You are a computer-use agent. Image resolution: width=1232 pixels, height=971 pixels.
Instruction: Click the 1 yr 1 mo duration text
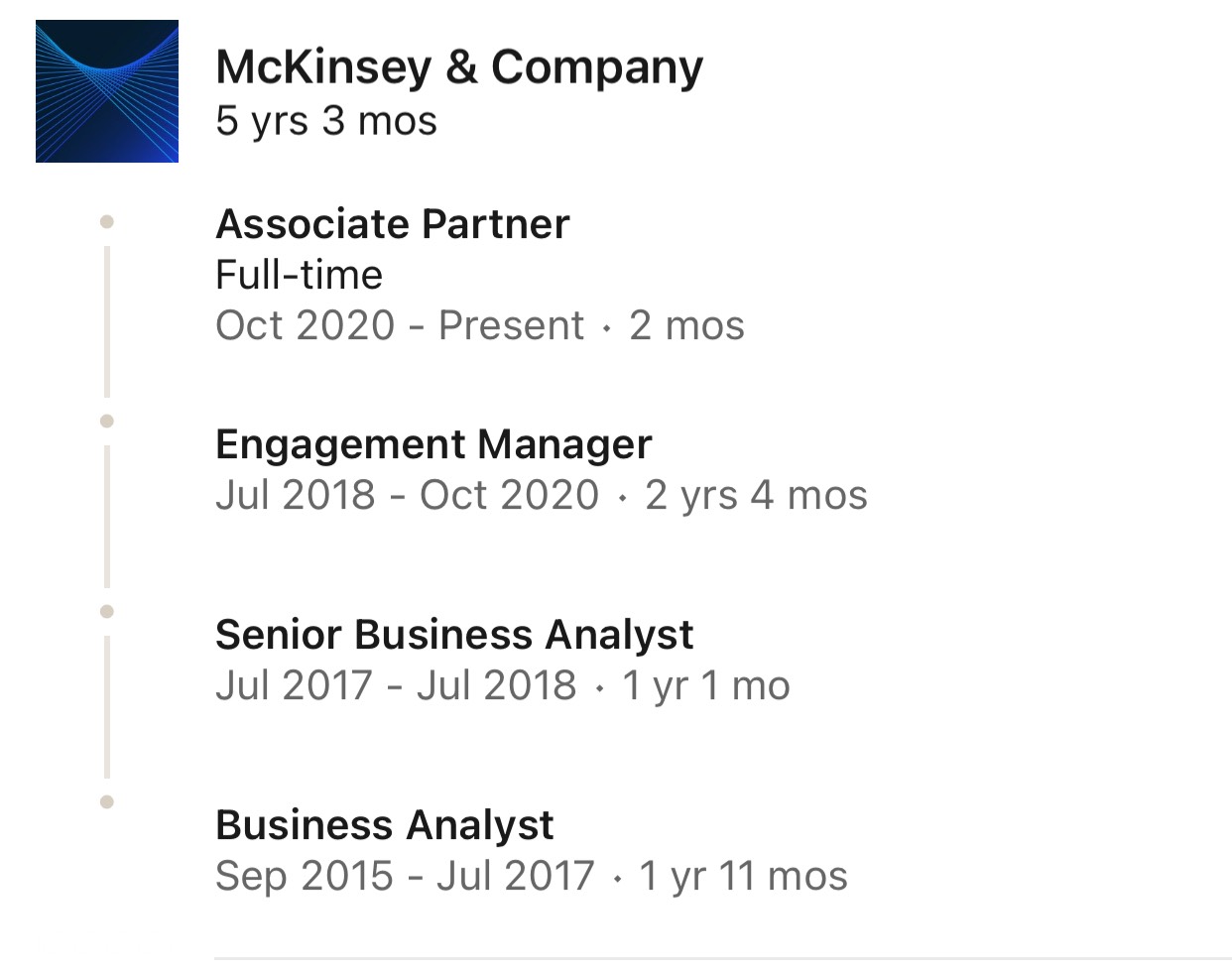(706, 685)
